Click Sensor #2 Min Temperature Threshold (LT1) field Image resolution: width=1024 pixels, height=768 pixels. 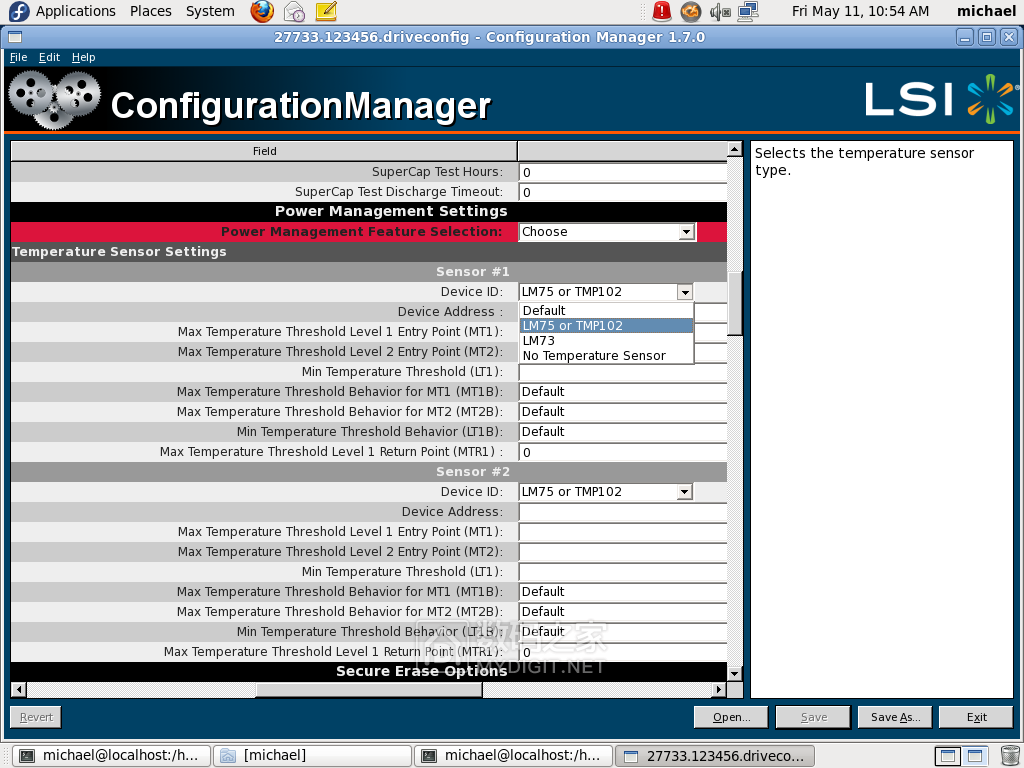click(623, 572)
